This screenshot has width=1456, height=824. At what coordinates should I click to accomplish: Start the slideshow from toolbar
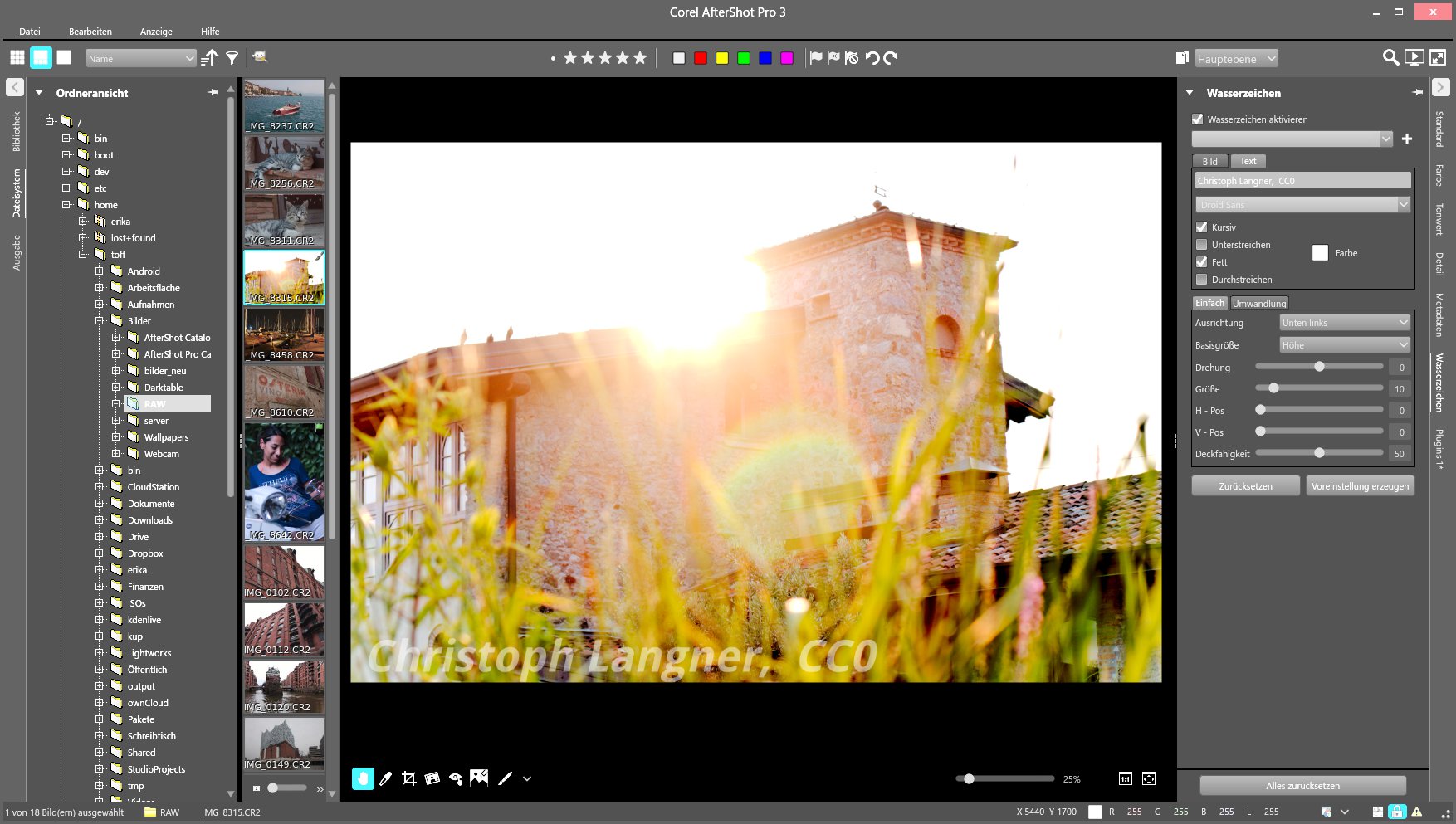point(1414,57)
